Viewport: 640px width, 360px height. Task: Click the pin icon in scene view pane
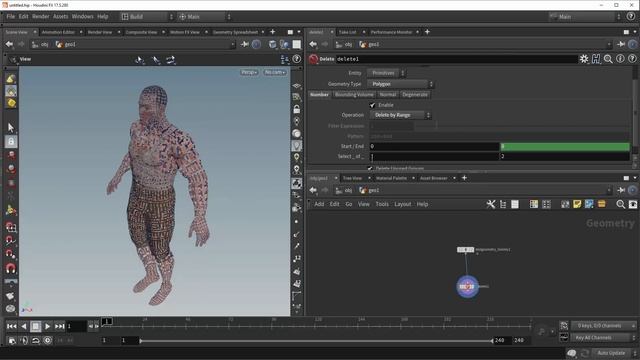tap(244, 44)
